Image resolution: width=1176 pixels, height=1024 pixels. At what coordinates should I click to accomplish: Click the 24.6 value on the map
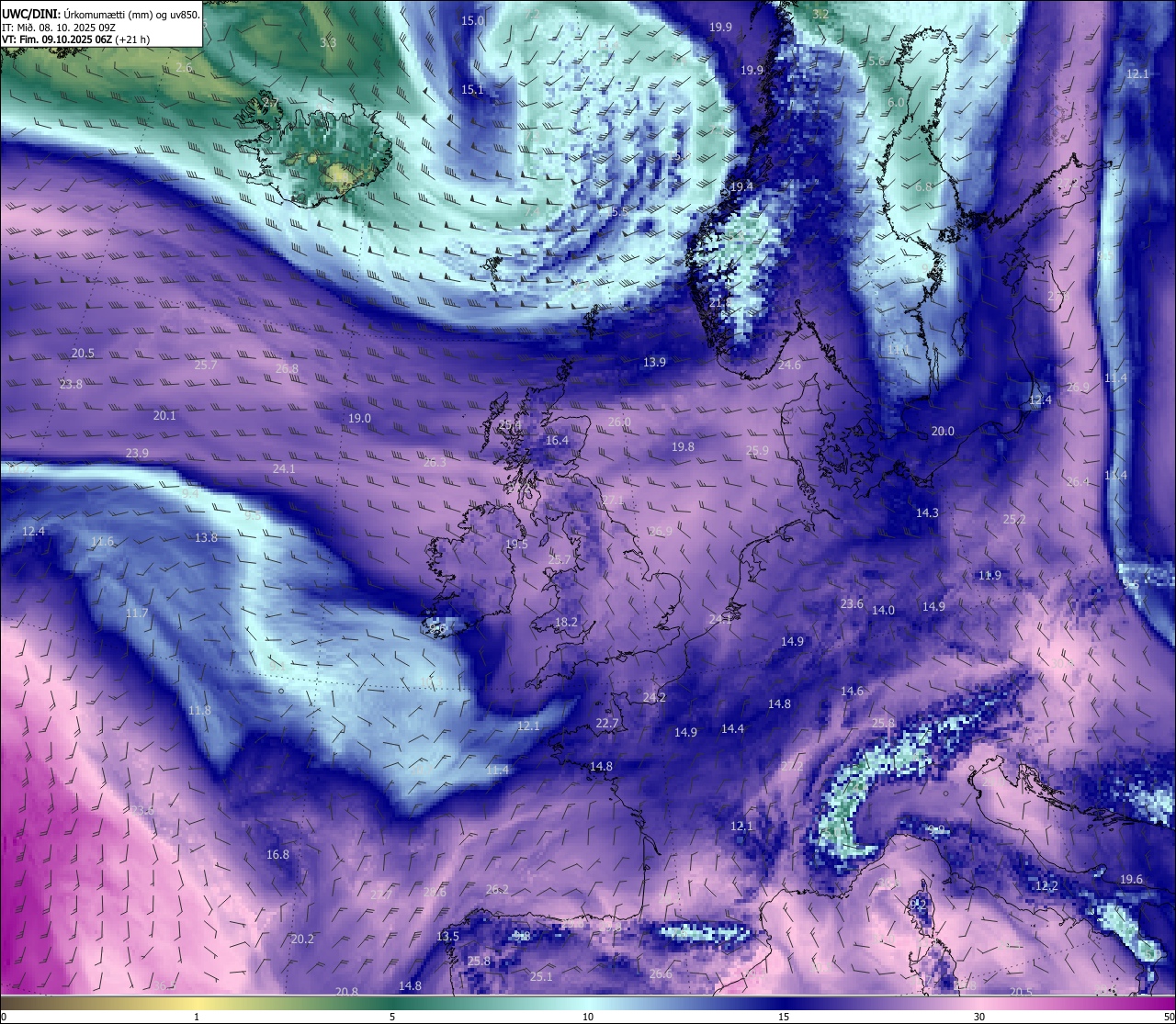click(x=789, y=366)
